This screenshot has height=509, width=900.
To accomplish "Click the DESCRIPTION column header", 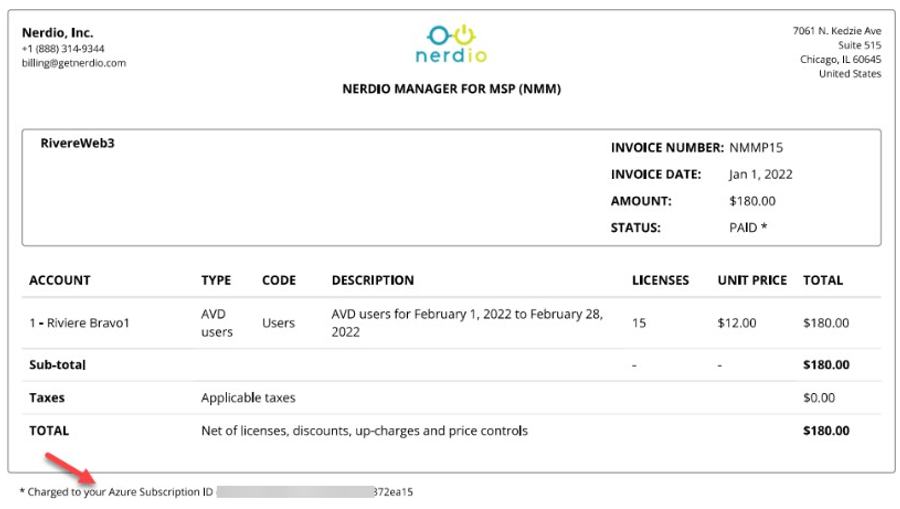I will point(373,281).
